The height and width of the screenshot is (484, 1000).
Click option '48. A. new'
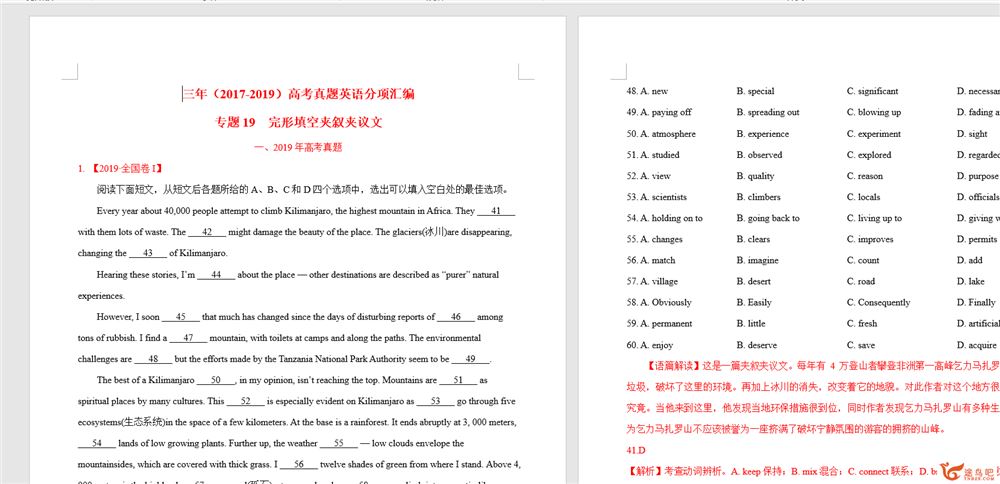click(647, 91)
